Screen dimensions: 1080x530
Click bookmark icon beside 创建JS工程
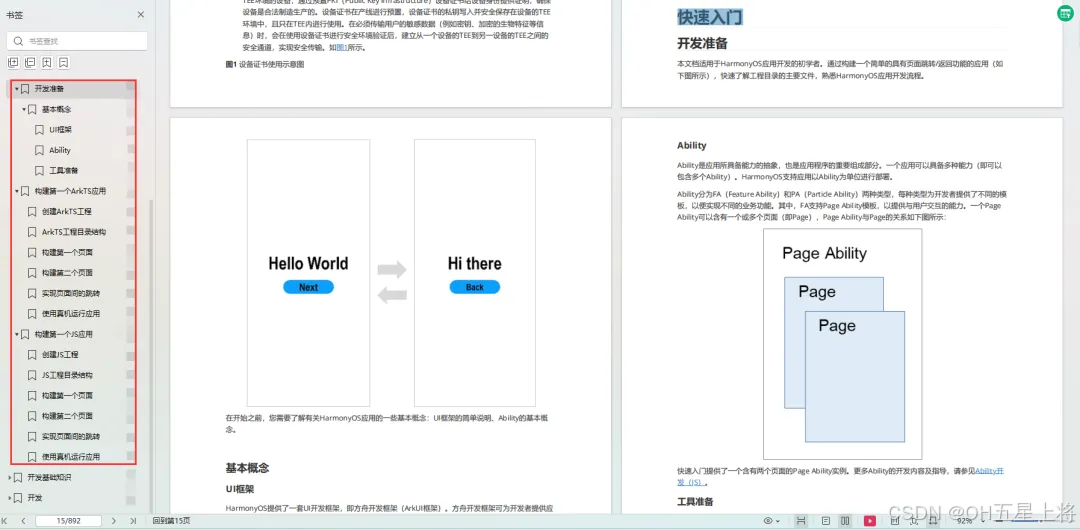[x=32, y=354]
